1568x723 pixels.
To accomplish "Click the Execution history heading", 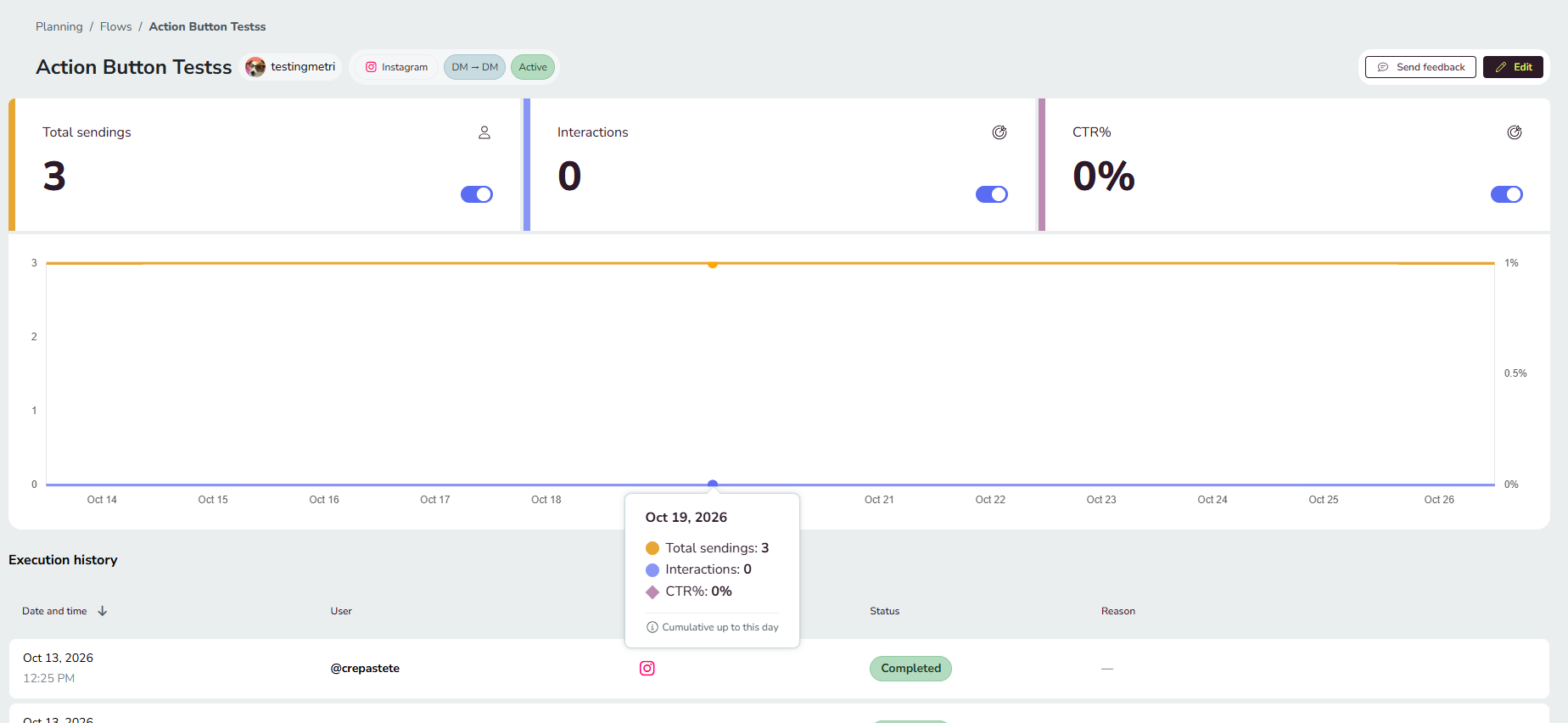I will (63, 560).
